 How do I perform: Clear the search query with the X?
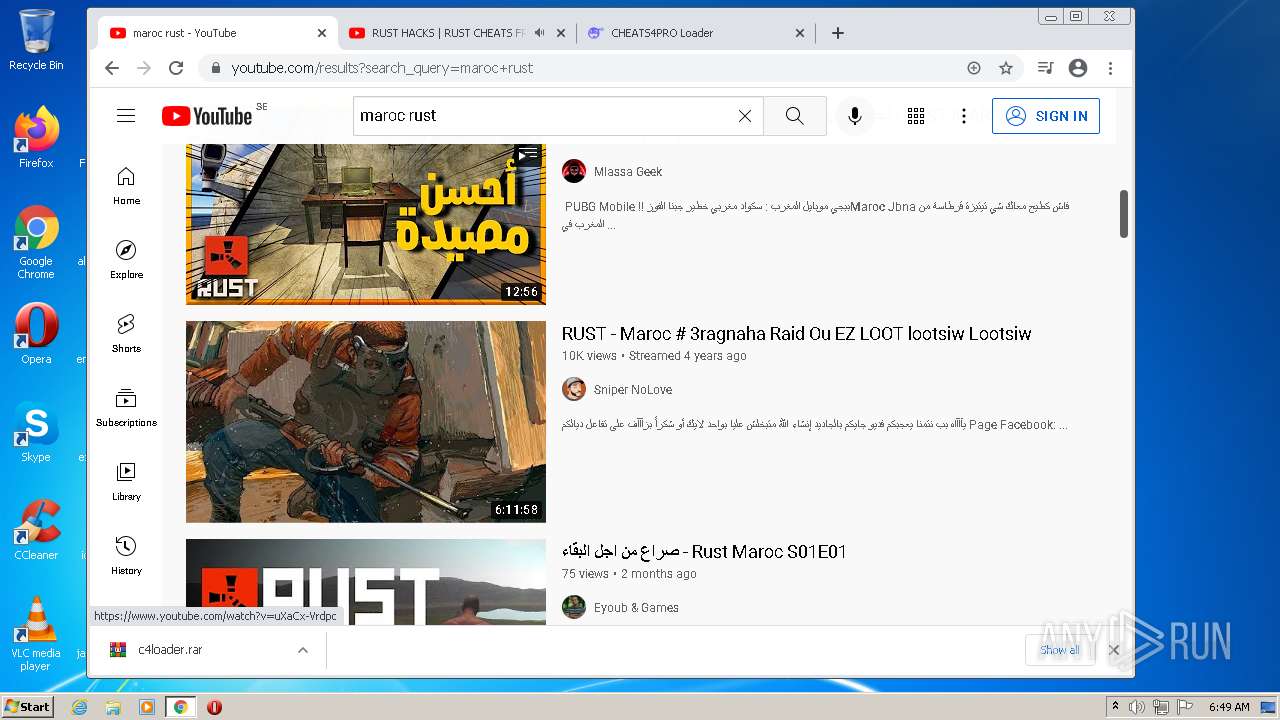[x=745, y=116]
